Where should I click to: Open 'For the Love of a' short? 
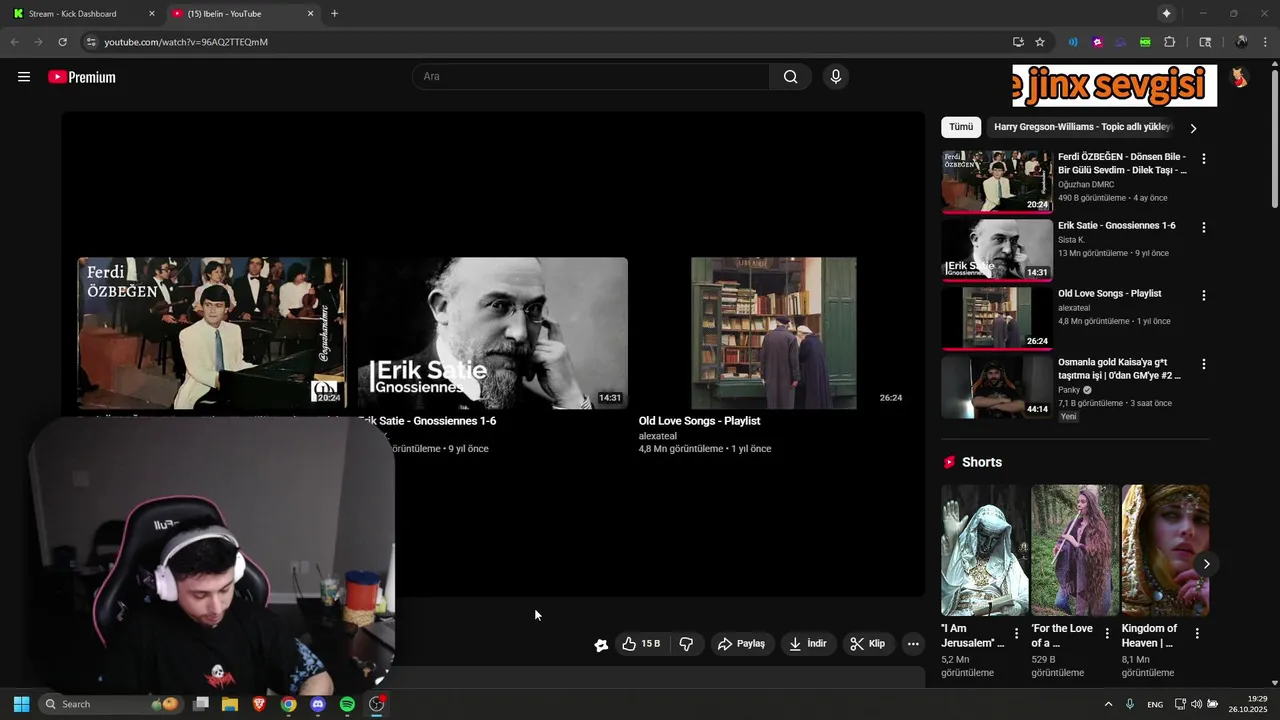[1075, 550]
